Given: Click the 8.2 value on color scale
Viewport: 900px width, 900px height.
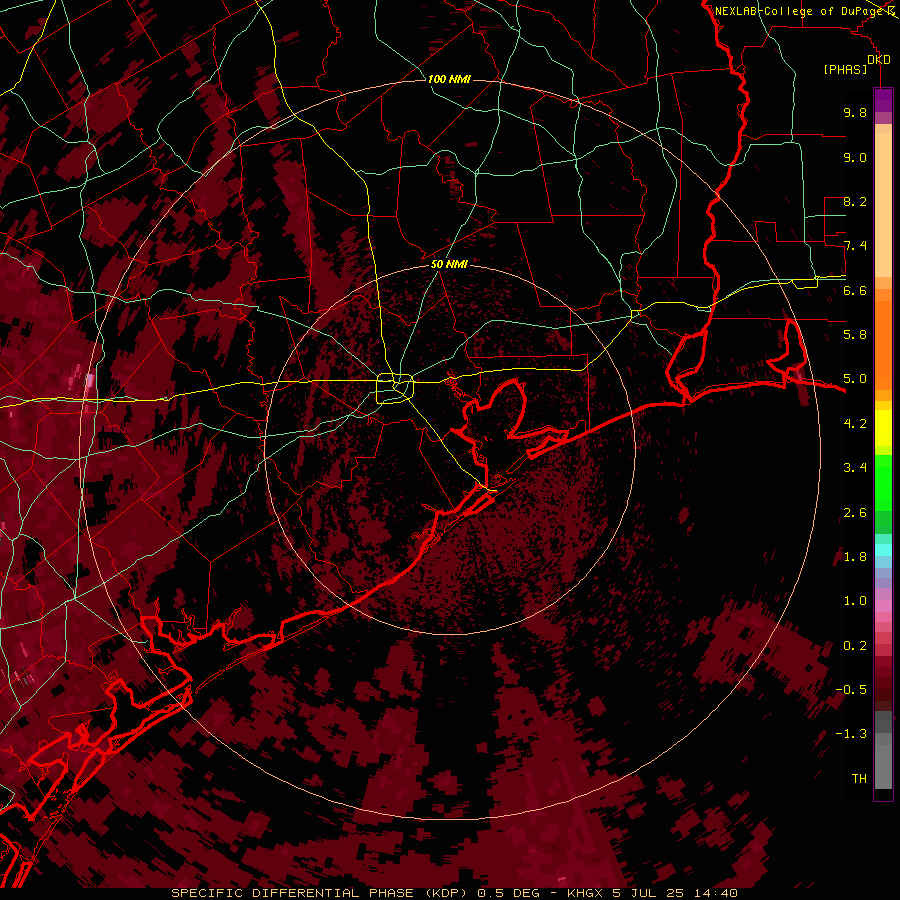Looking at the screenshot, I should [x=855, y=201].
